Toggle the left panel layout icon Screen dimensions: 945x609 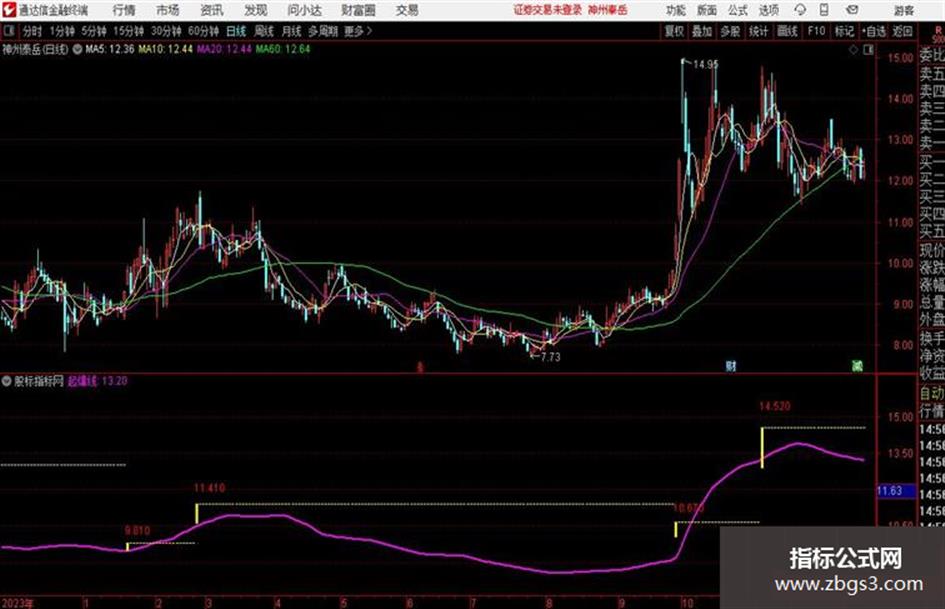(8, 31)
